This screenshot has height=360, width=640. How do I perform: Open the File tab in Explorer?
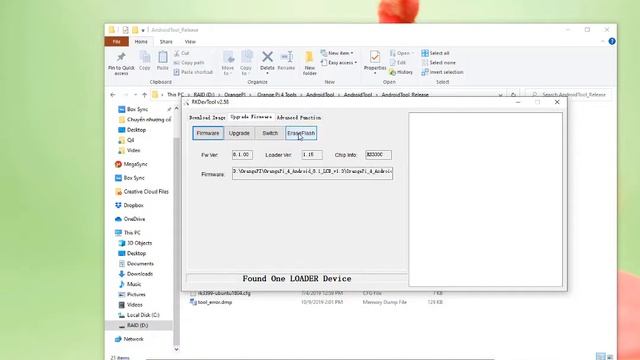[116, 42]
